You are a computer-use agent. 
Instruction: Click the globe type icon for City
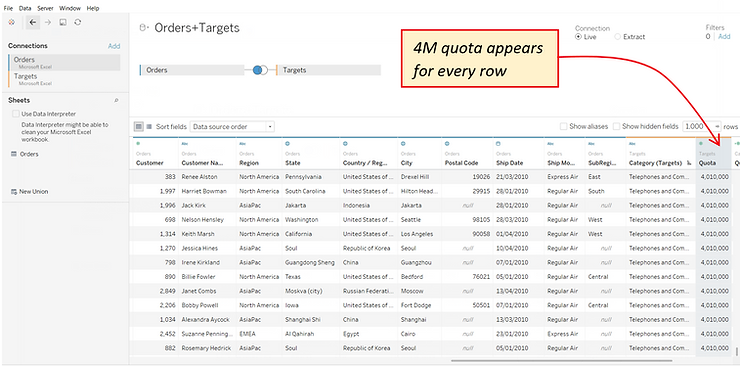403,143
